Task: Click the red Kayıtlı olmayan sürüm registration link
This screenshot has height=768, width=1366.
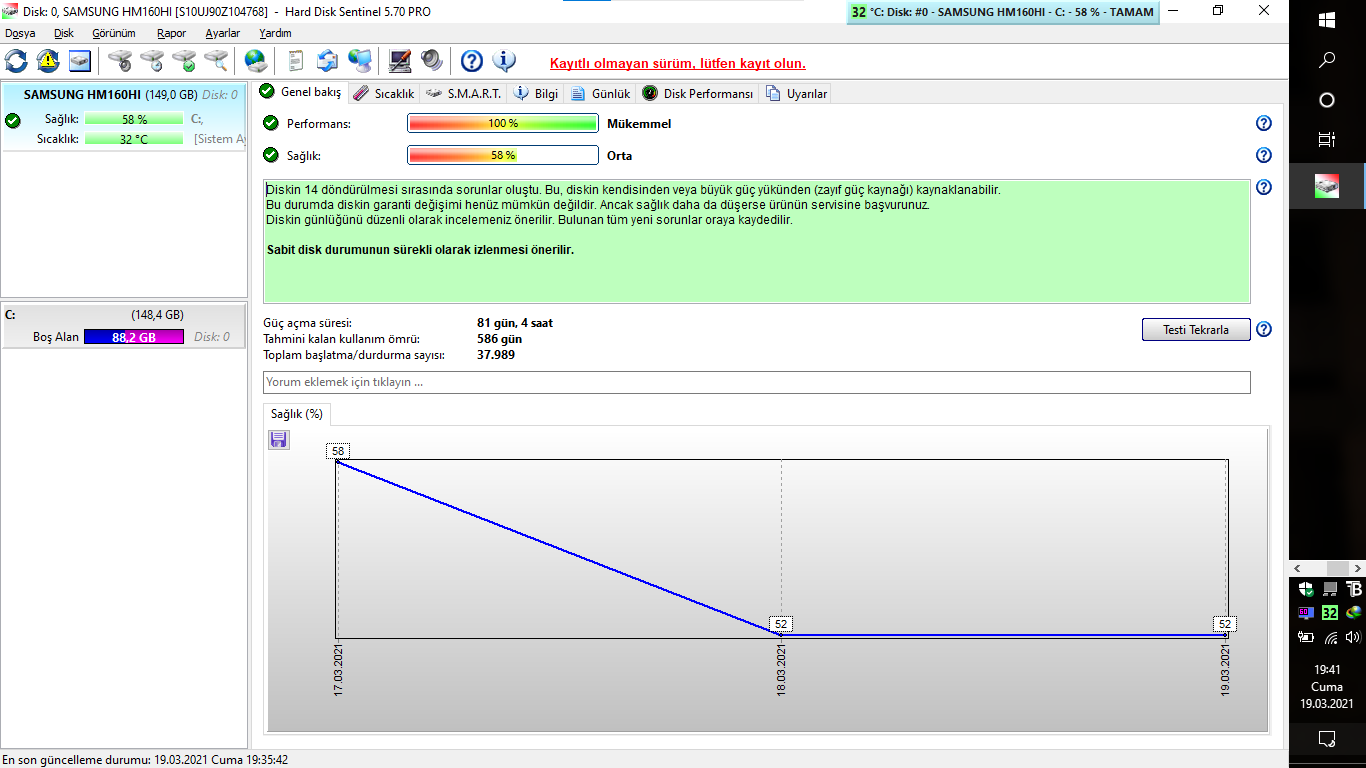Action: (x=678, y=63)
